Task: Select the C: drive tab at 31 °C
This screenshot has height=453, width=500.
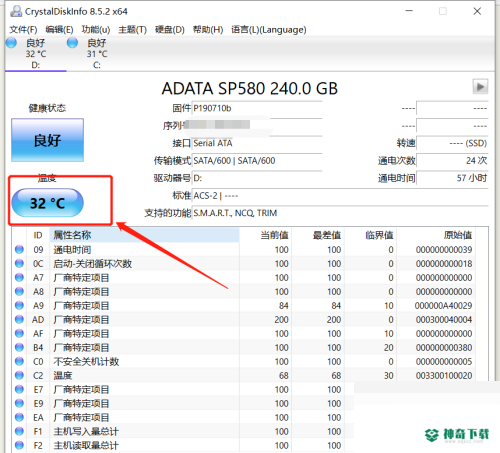Action: 97,53
